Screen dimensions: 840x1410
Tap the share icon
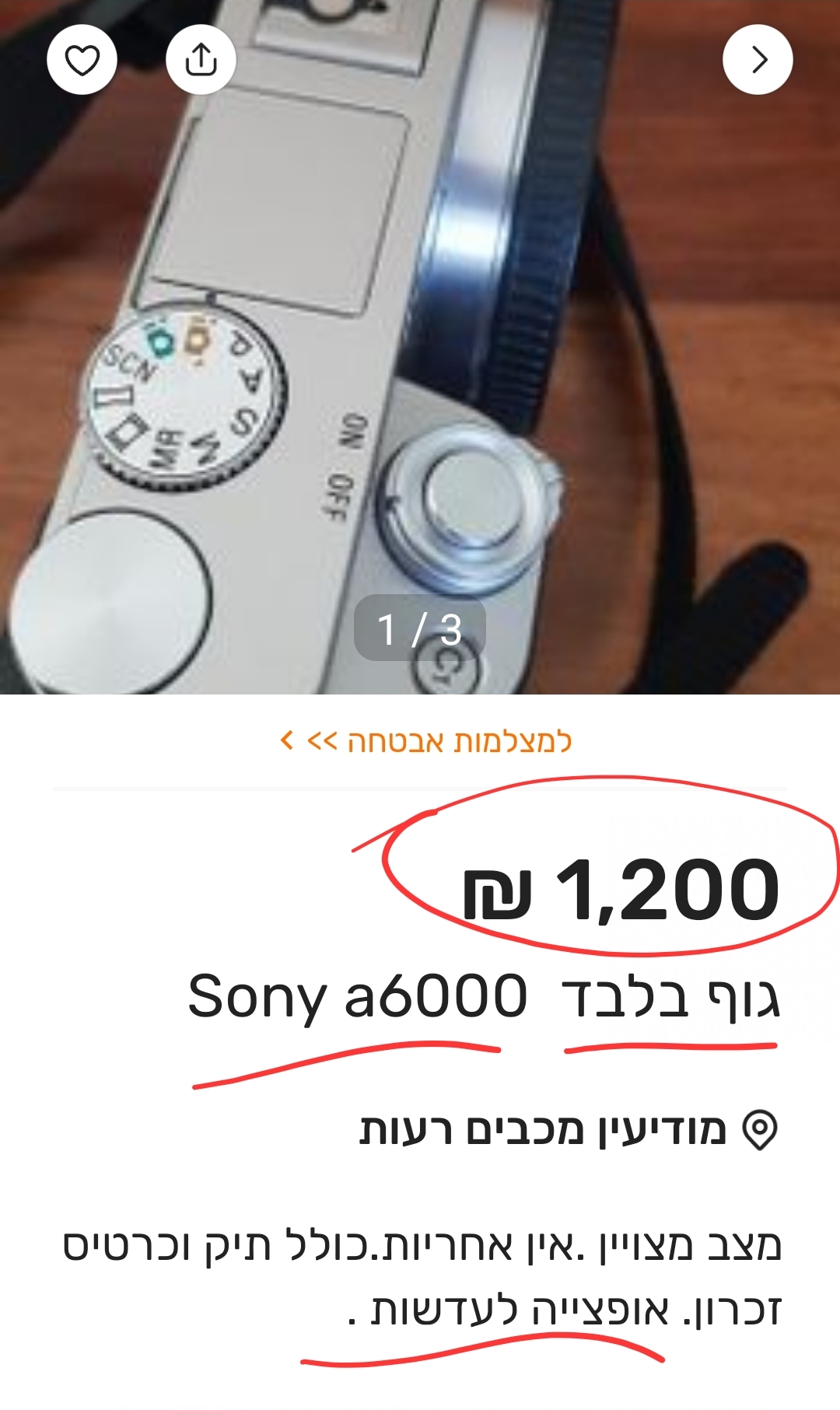pos(201,60)
